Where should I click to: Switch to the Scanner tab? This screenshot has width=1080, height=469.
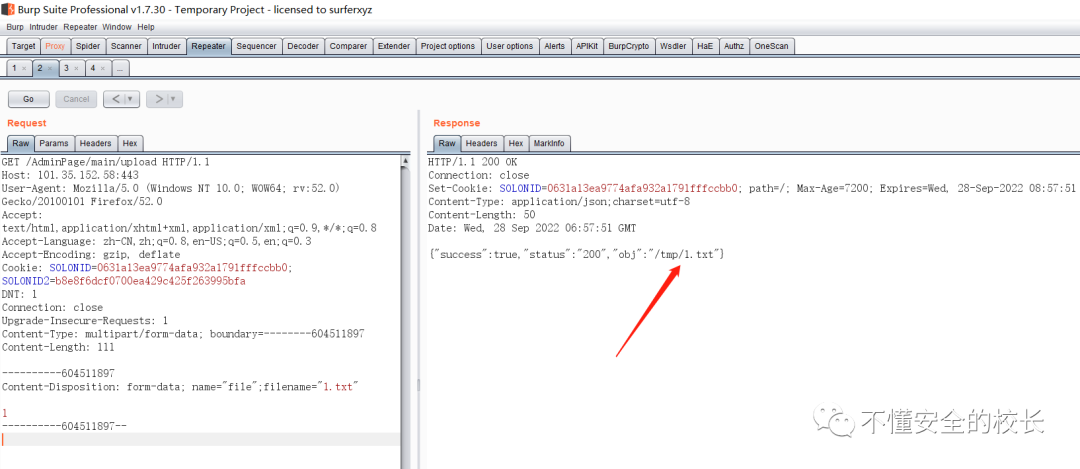pos(126,46)
